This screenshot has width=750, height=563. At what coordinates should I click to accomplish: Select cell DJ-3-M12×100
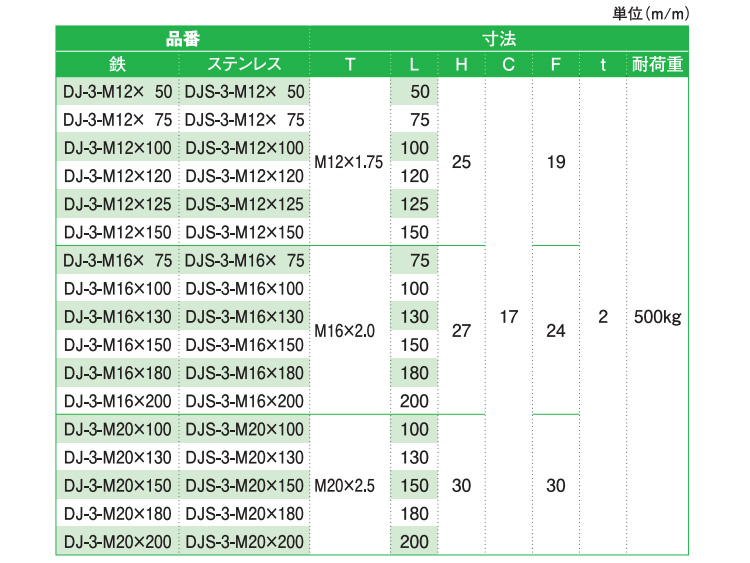click(x=117, y=148)
